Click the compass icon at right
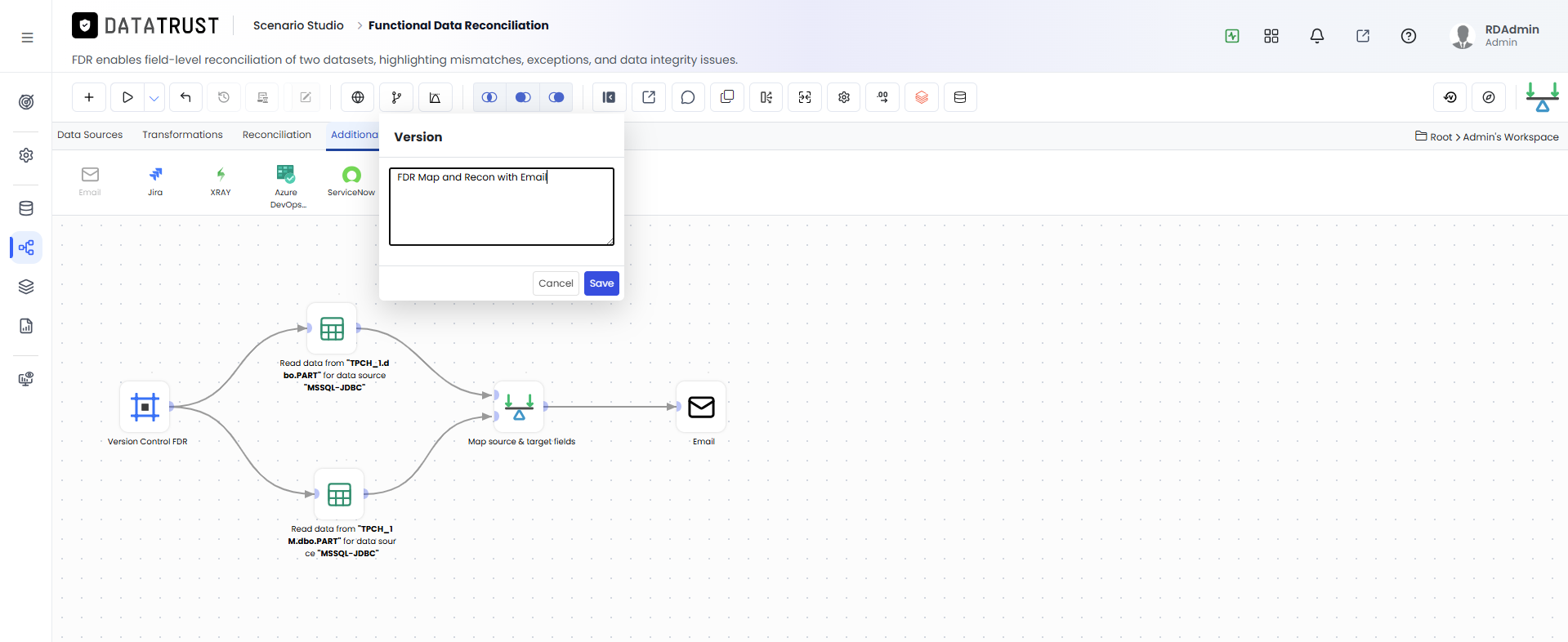This screenshot has width=1568, height=642. tap(1489, 97)
